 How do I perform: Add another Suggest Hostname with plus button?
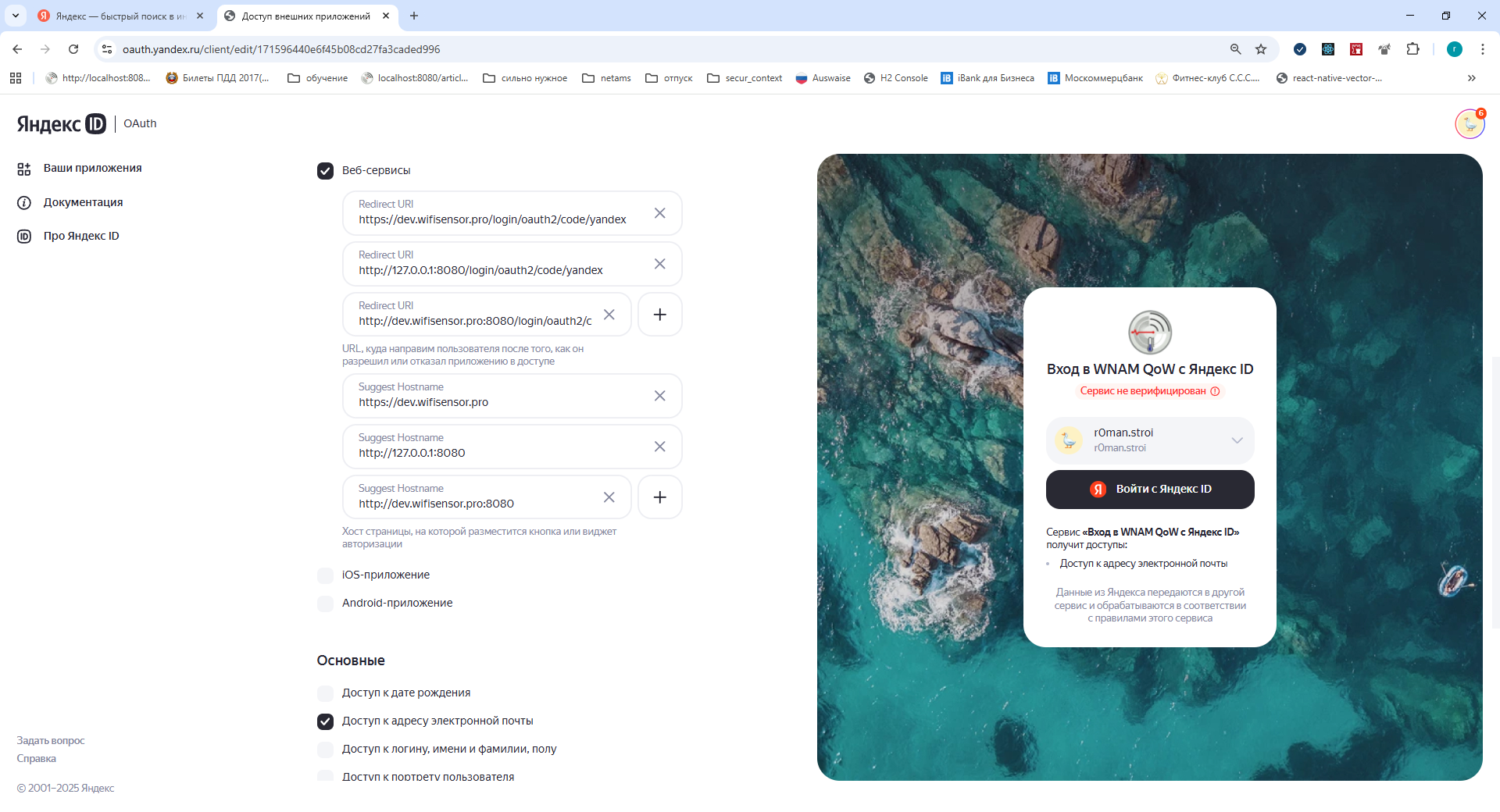tap(659, 497)
